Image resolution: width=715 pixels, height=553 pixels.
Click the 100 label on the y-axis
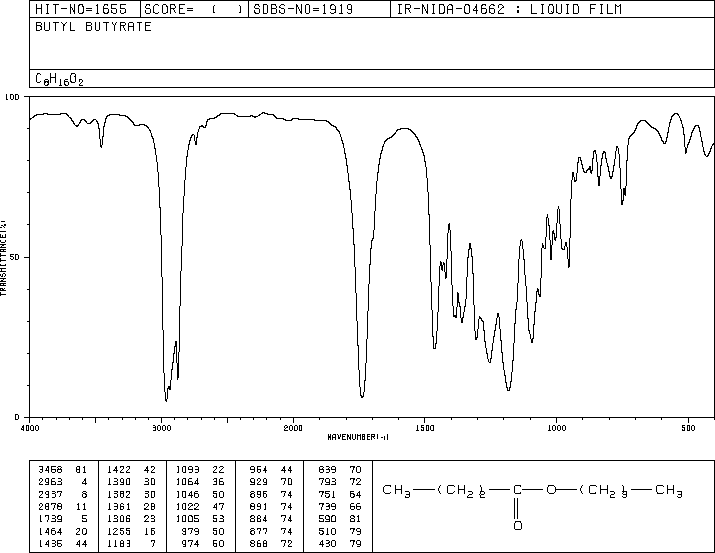pyautogui.click(x=12, y=97)
